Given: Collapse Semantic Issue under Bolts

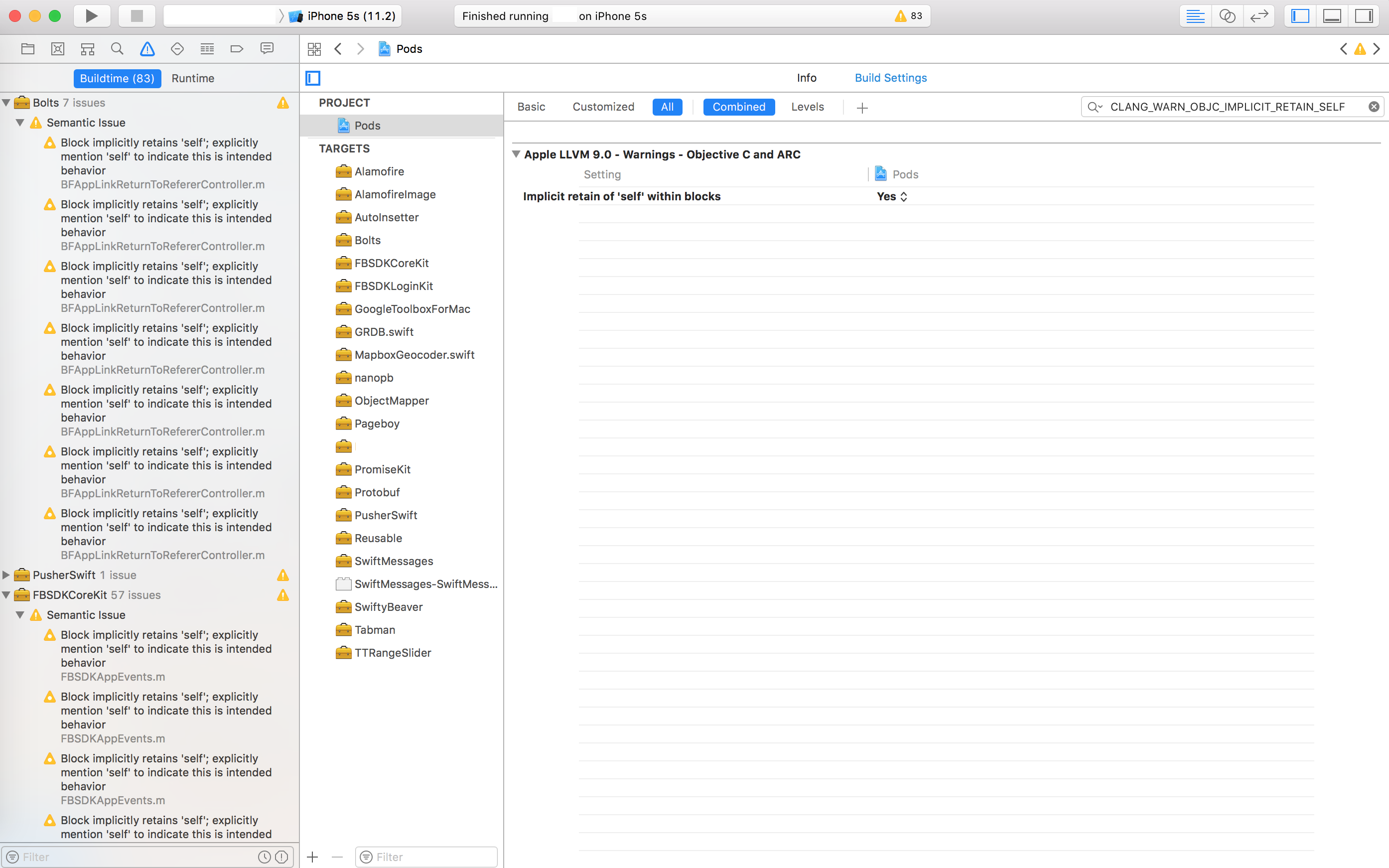Looking at the screenshot, I should [x=20, y=123].
